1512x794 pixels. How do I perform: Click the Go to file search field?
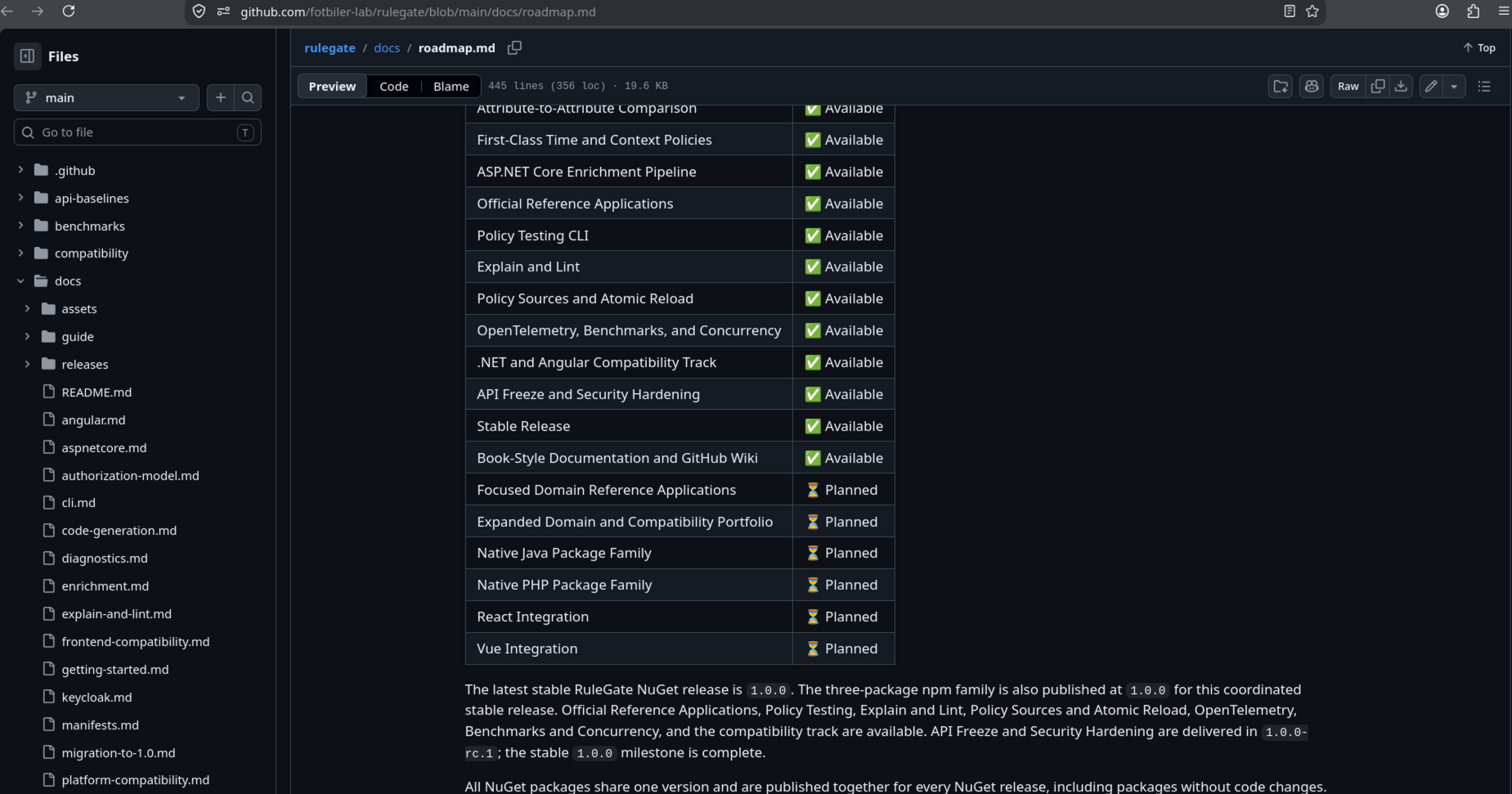[x=137, y=132]
